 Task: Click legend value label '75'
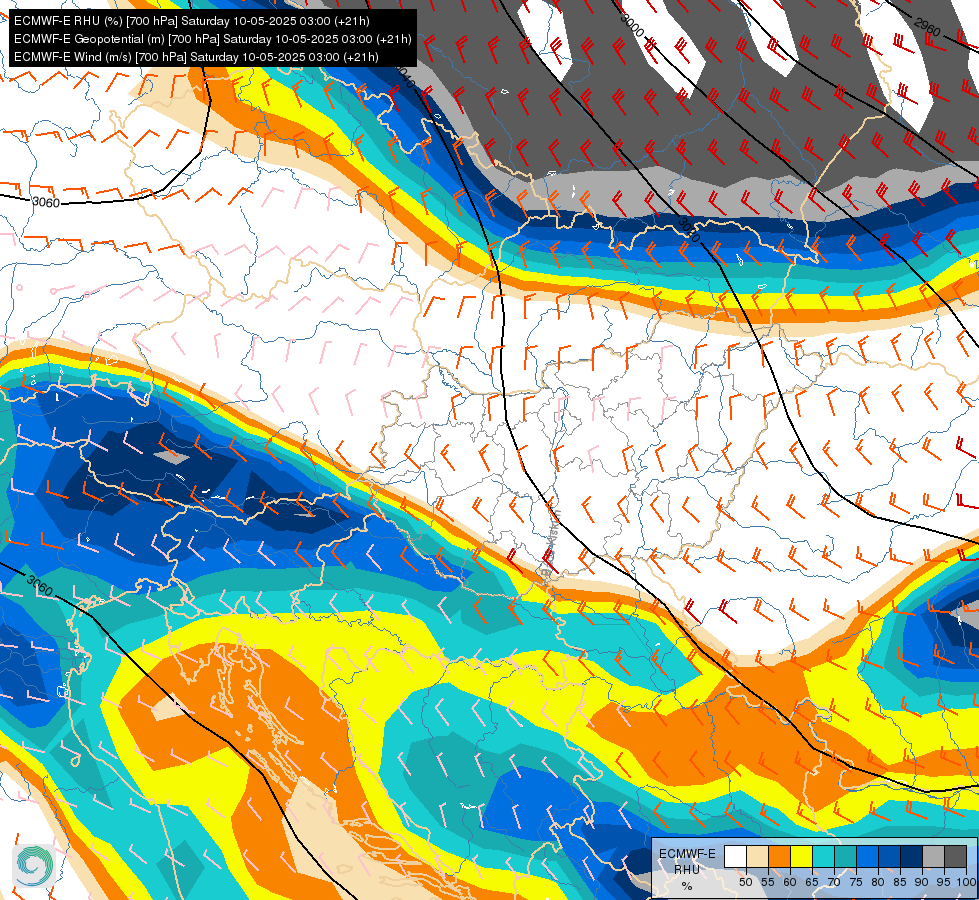click(855, 883)
